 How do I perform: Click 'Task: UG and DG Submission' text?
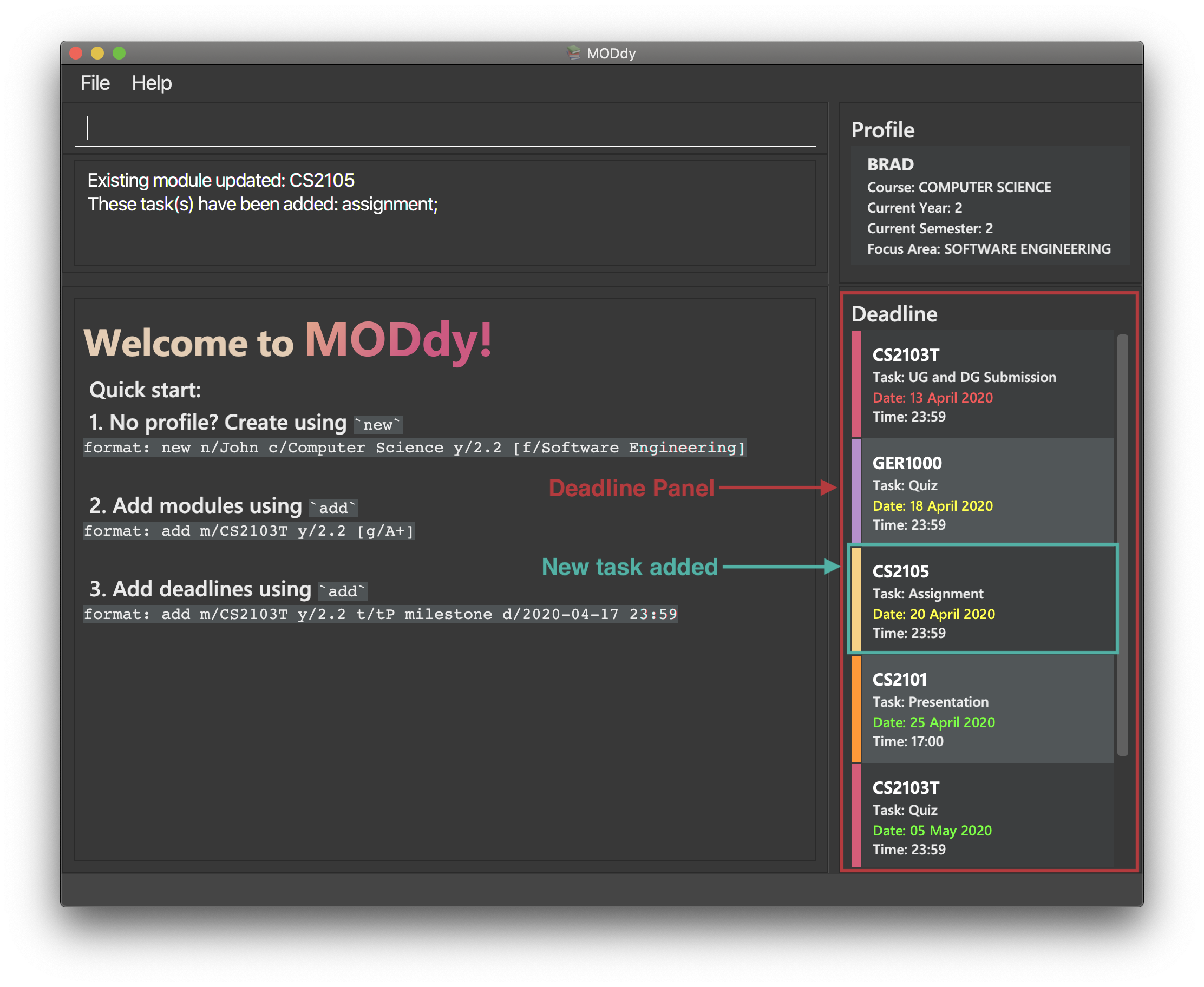click(x=964, y=377)
